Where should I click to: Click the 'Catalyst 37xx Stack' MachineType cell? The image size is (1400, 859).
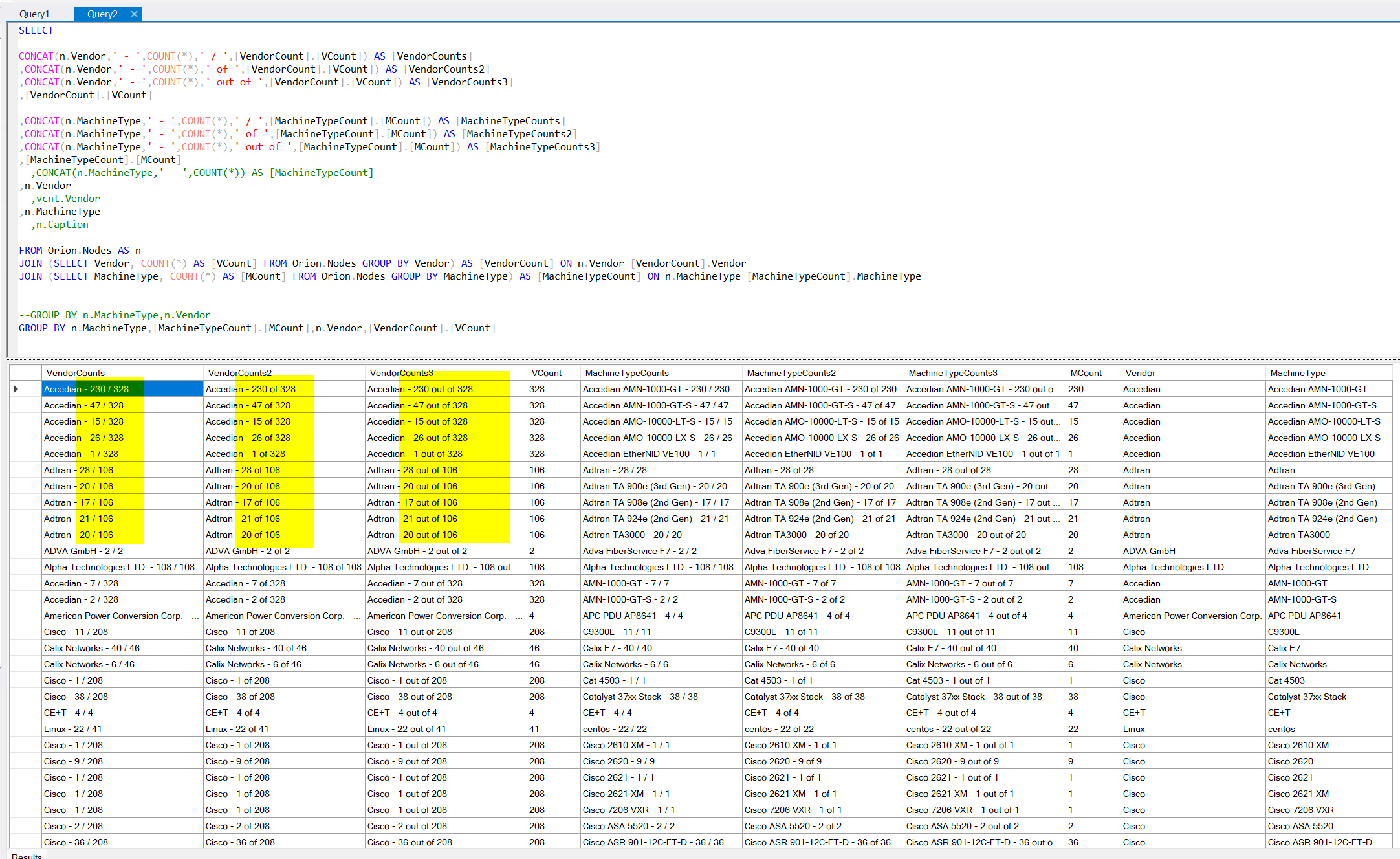1307,697
